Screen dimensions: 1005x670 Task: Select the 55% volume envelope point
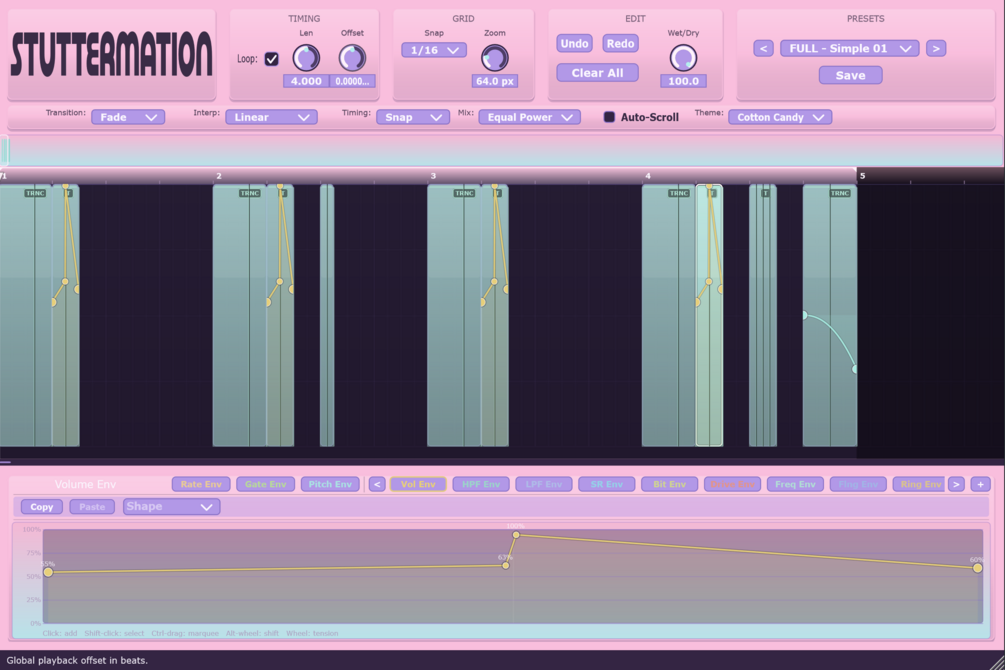(48, 572)
